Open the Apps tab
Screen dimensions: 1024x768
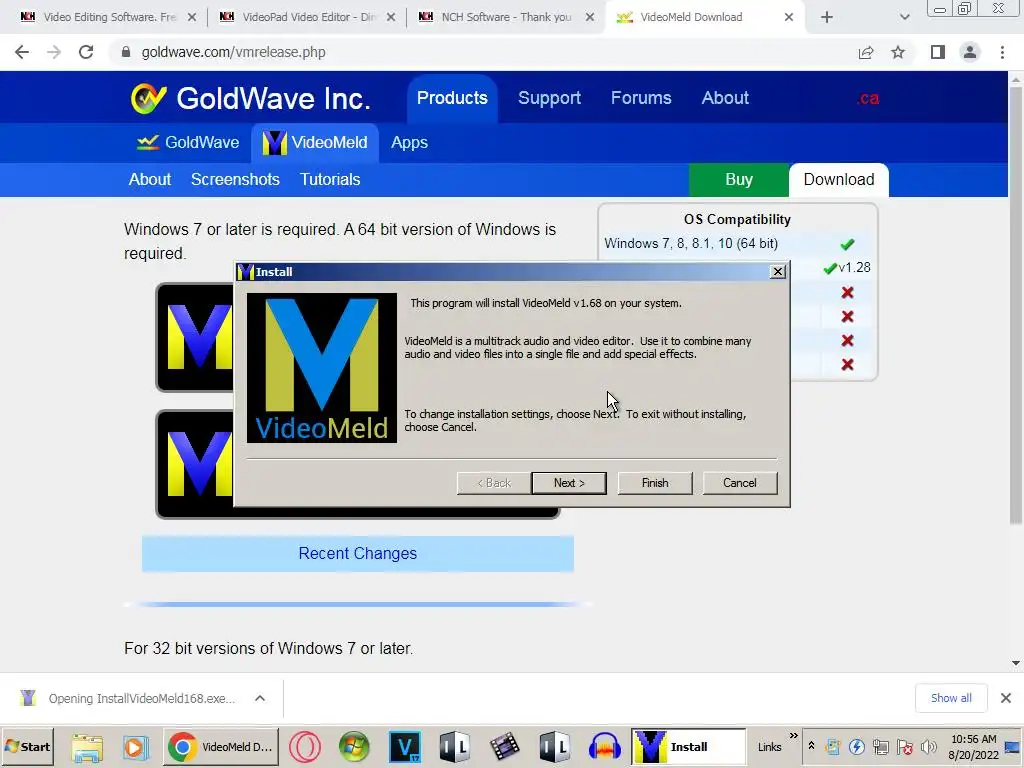(409, 142)
